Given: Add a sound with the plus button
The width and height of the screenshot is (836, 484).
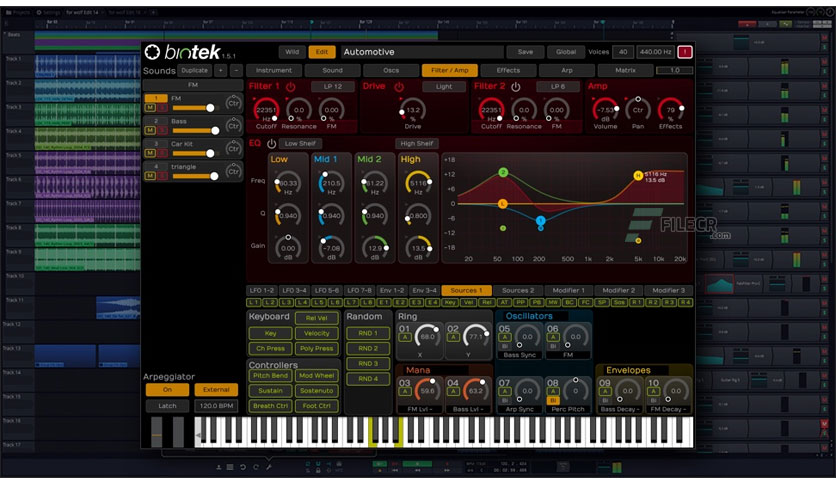Looking at the screenshot, I should [220, 70].
